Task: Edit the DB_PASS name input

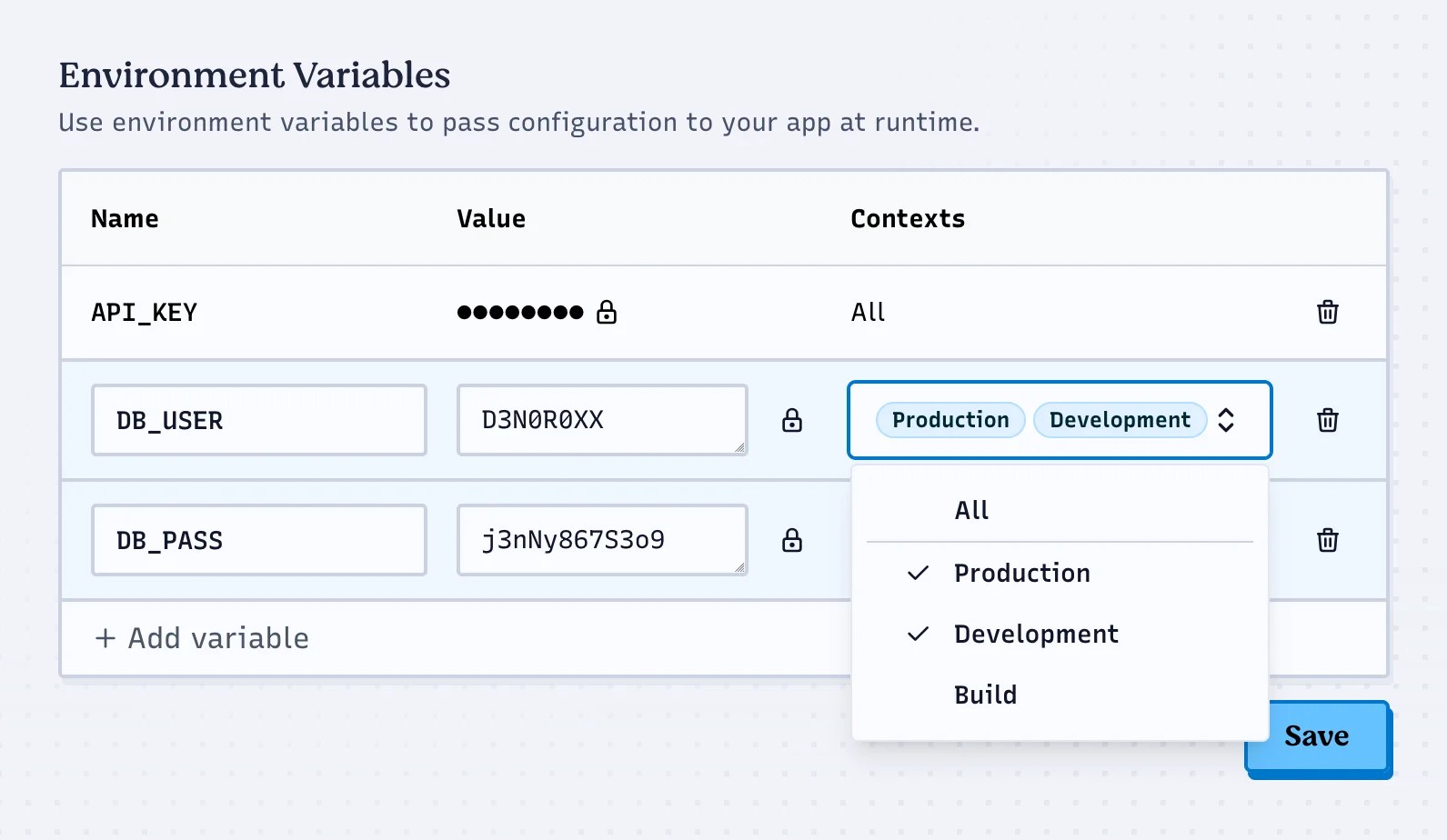Action: [x=258, y=540]
